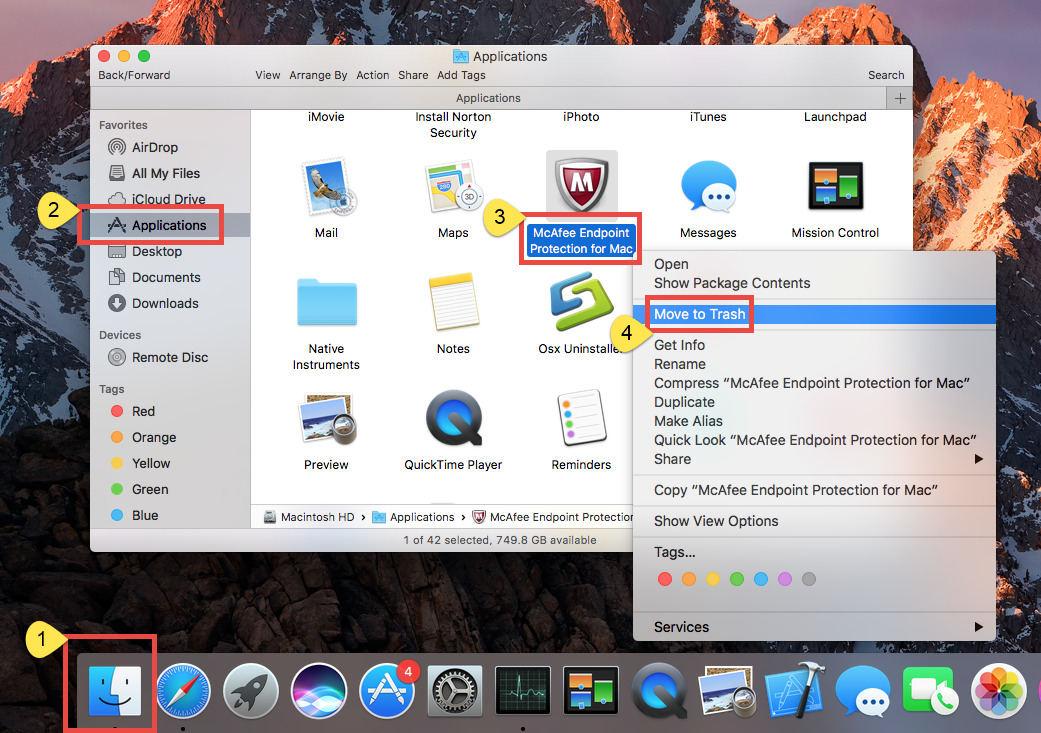1041x733 pixels.
Task: Open the Preview application icon
Action: pyautogui.click(x=325, y=420)
